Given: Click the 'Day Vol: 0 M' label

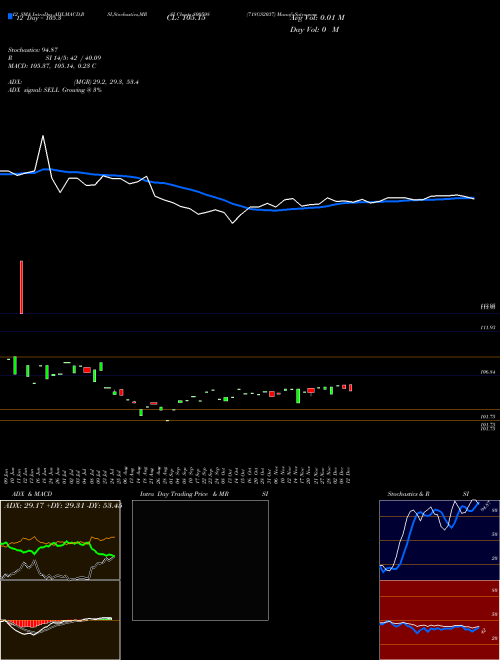Looking at the screenshot, I should 314,30.
